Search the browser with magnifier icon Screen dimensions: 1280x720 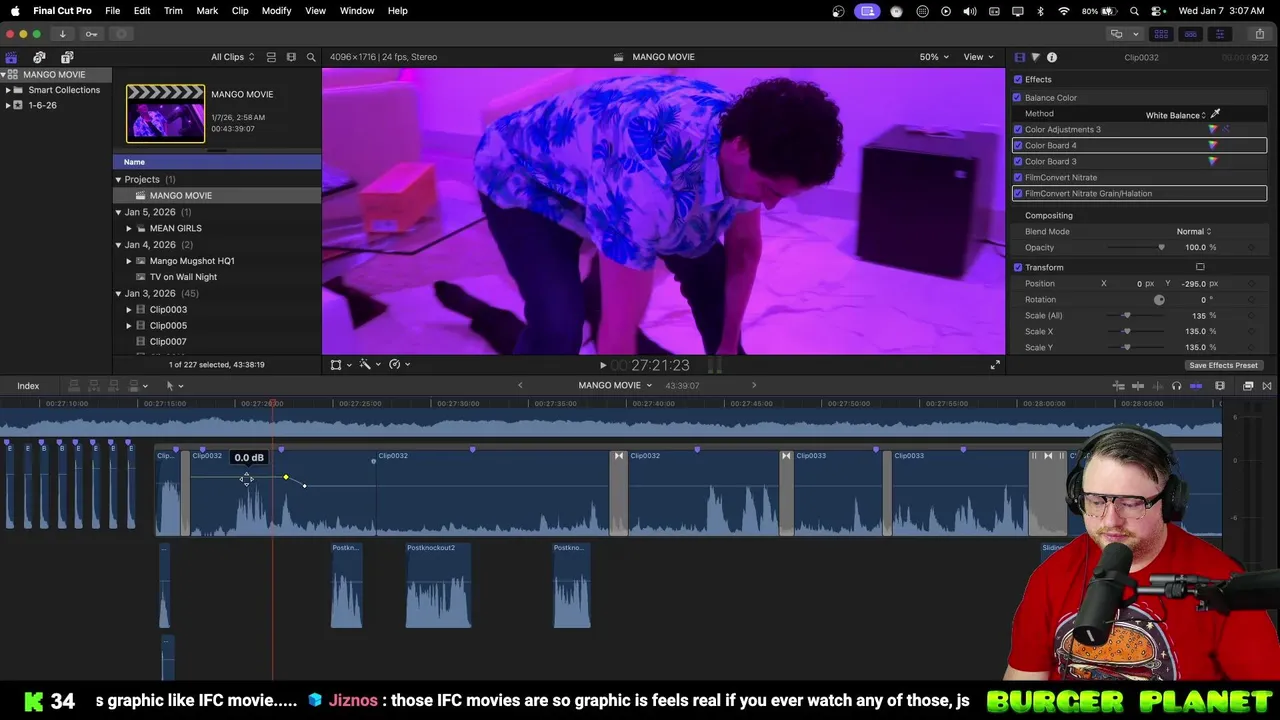pos(311,57)
